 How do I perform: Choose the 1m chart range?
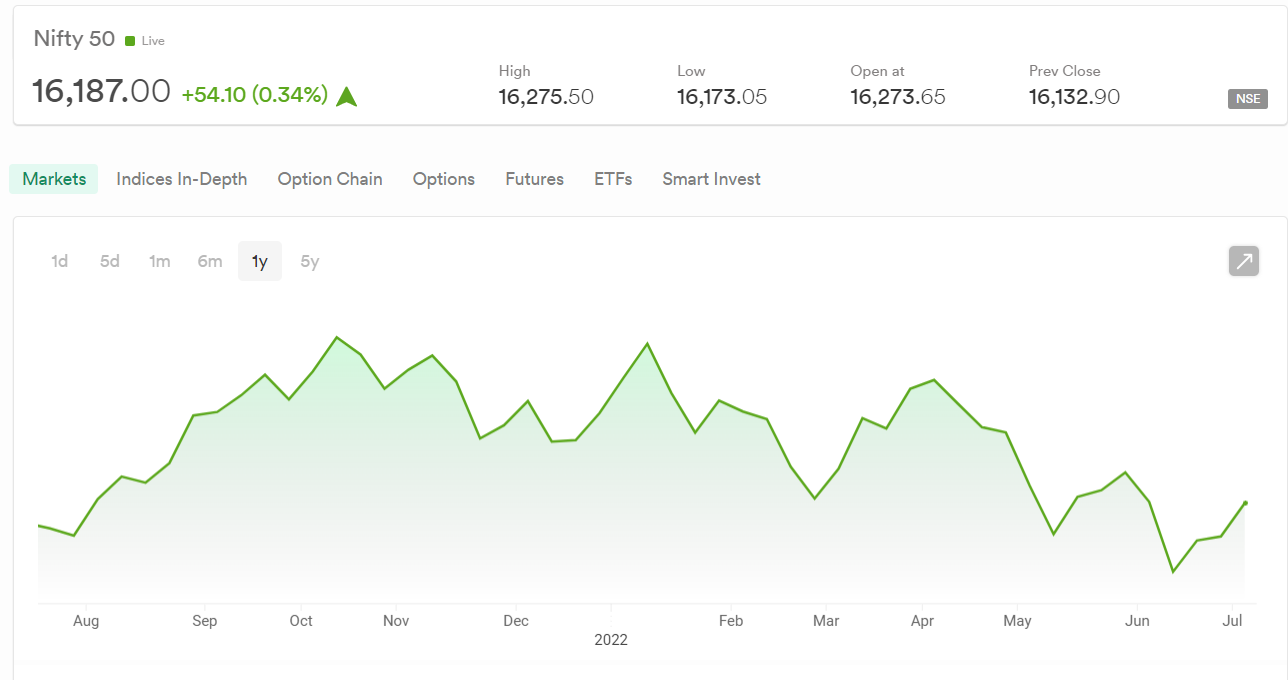160,261
